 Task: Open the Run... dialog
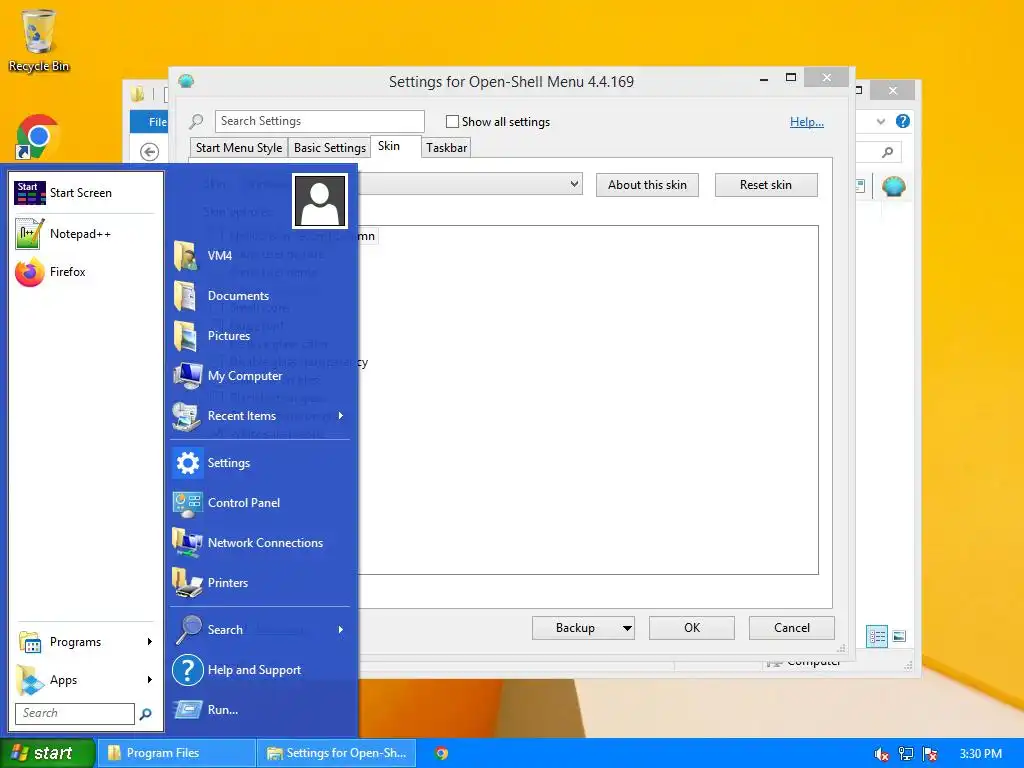point(261,710)
